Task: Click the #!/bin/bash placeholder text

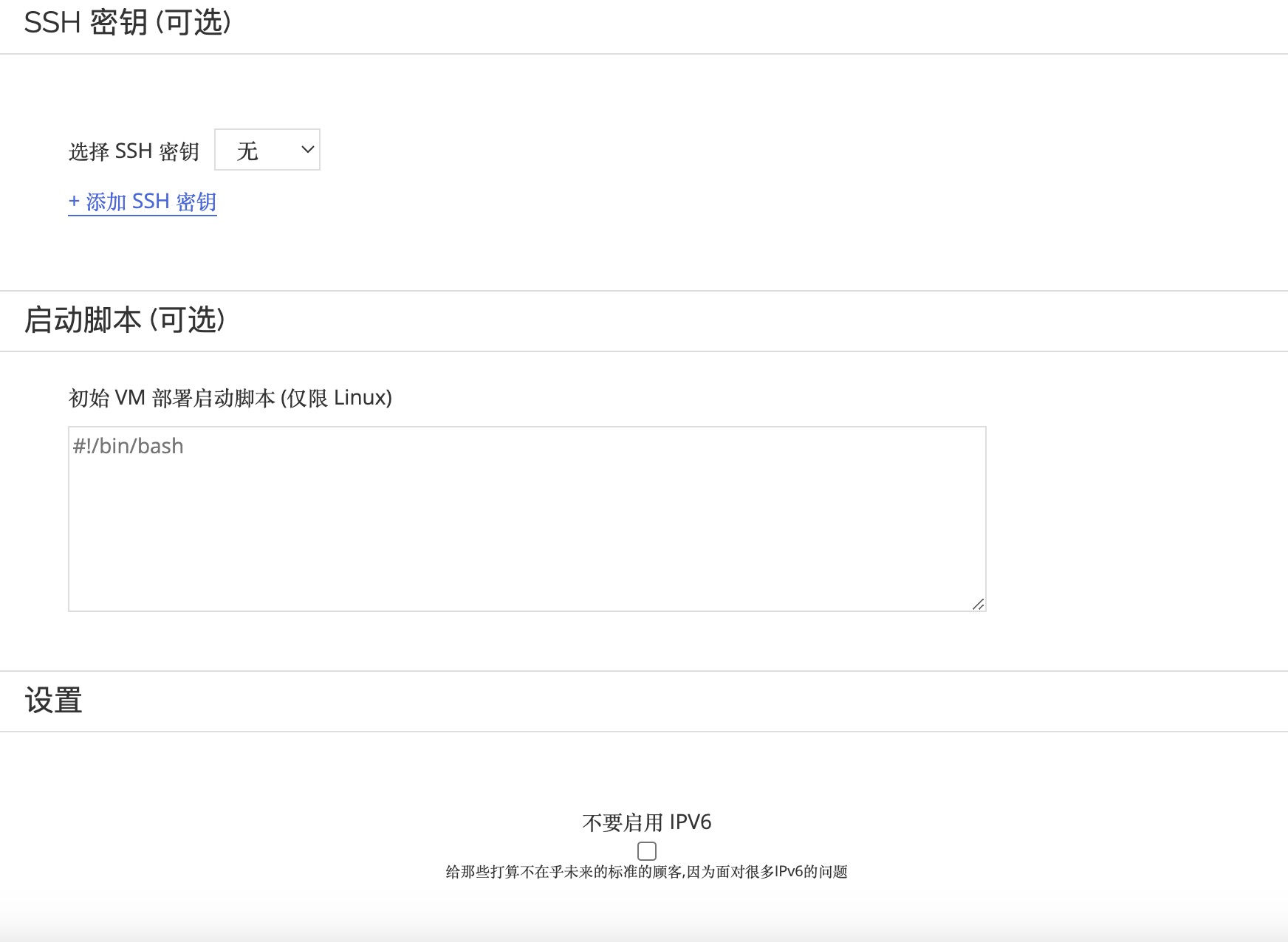Action: [x=129, y=446]
